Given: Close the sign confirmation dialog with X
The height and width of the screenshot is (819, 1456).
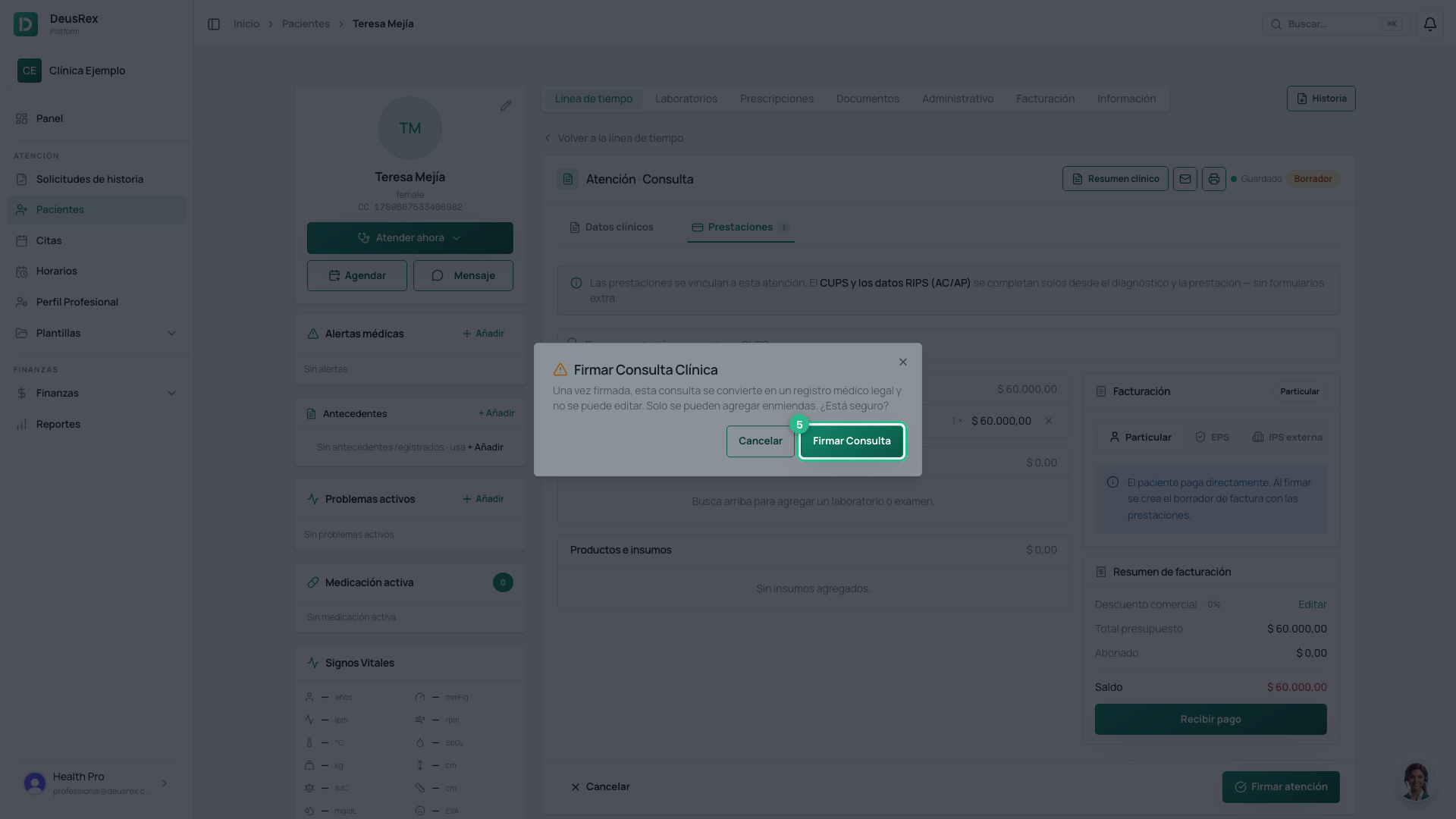Looking at the screenshot, I should point(902,362).
